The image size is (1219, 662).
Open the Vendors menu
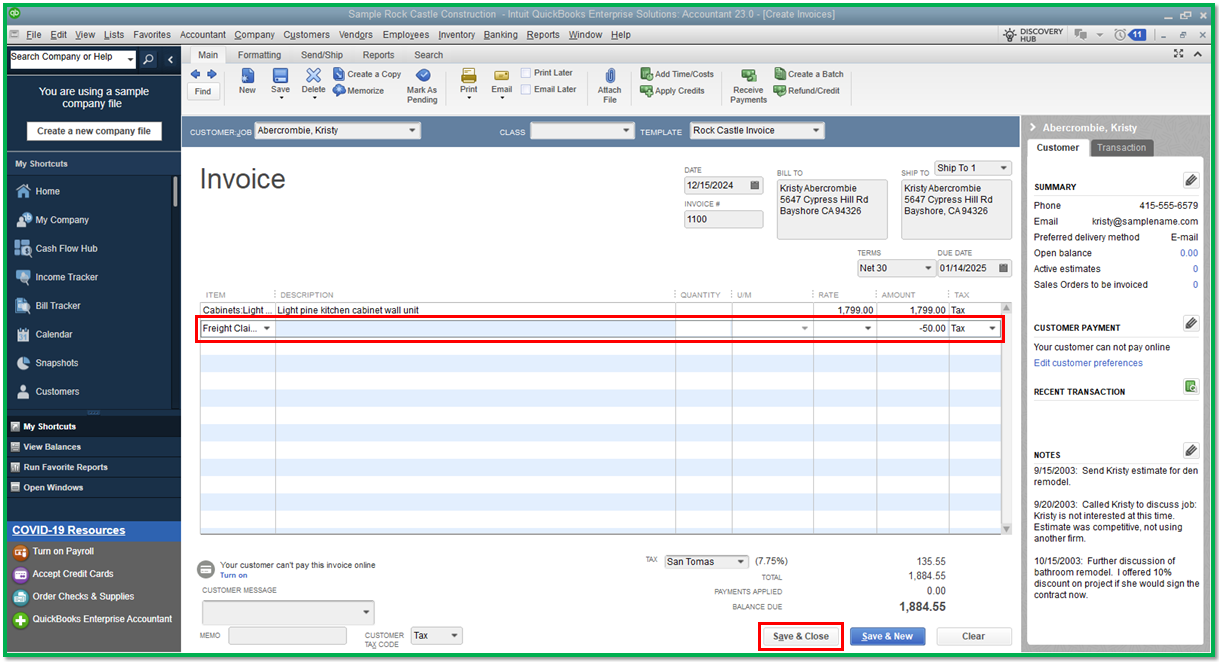[356, 35]
